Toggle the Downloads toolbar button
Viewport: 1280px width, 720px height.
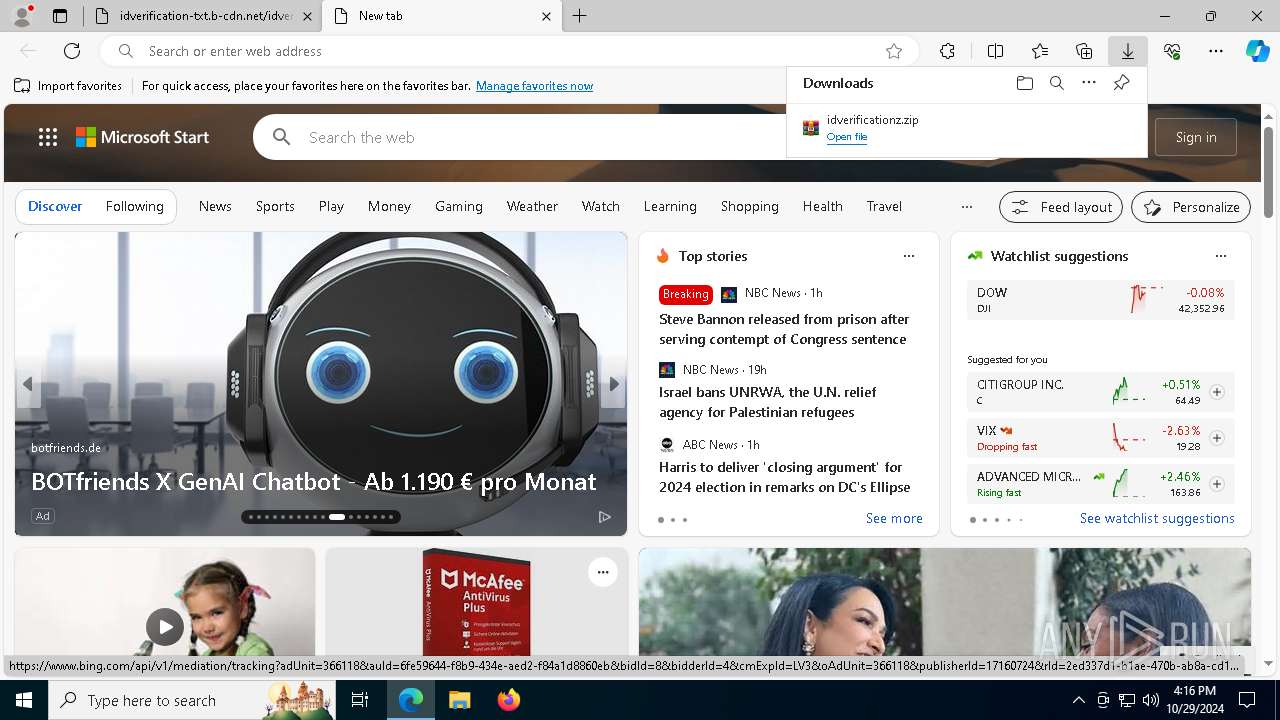point(1127,51)
